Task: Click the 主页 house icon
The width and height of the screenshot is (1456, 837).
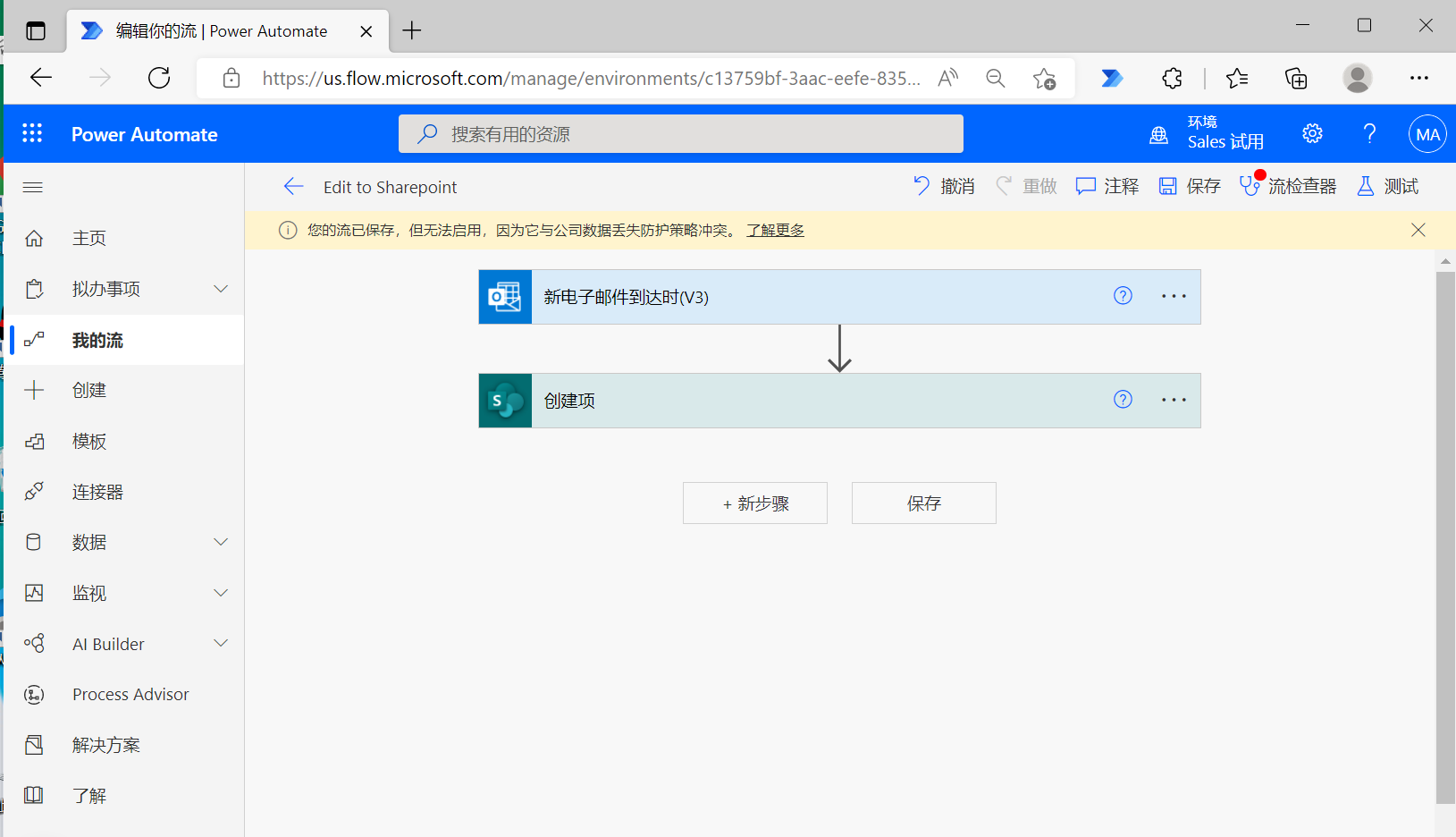Action: point(34,238)
